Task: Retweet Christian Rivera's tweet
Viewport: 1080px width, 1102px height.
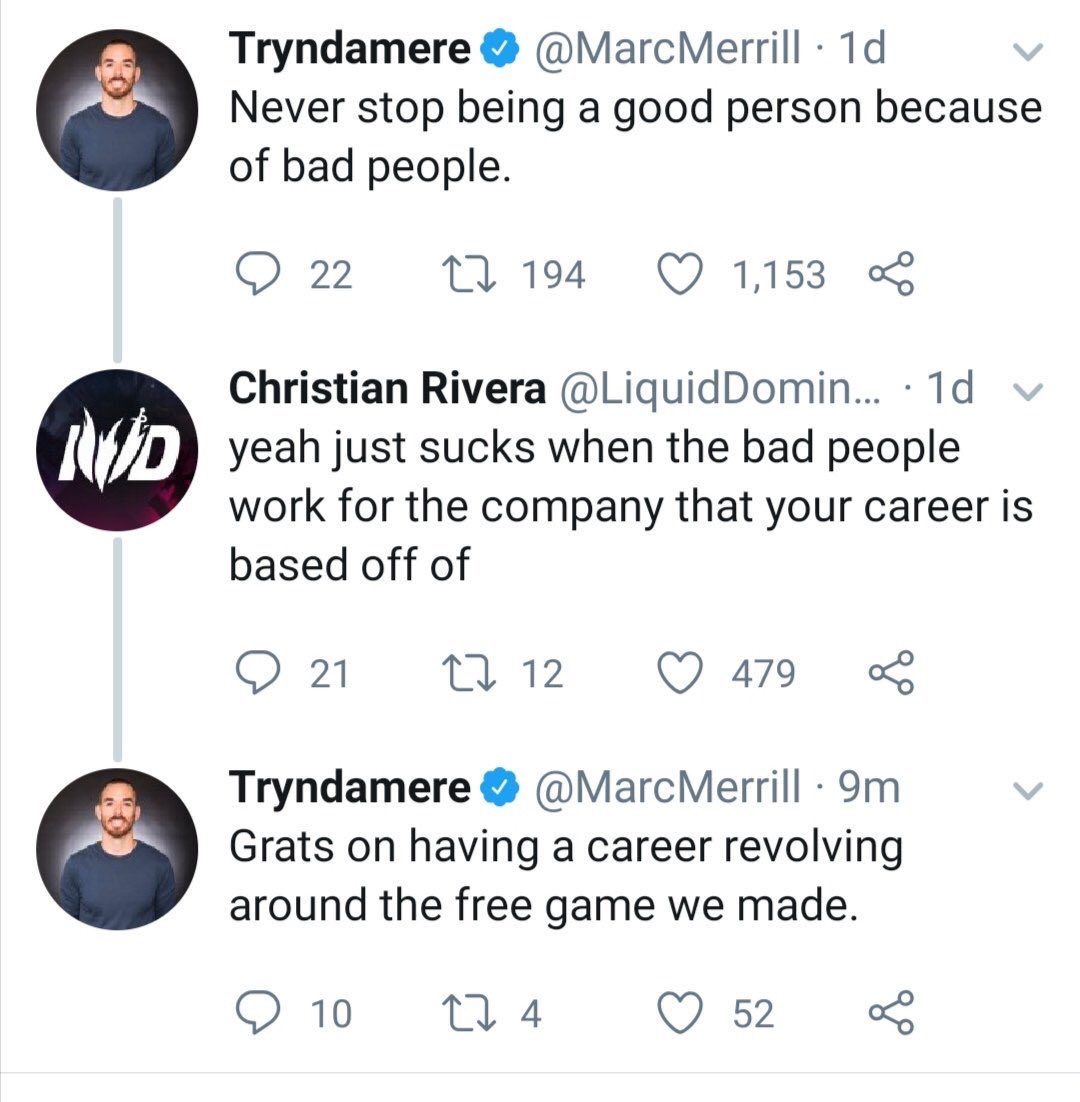Action: [x=469, y=673]
